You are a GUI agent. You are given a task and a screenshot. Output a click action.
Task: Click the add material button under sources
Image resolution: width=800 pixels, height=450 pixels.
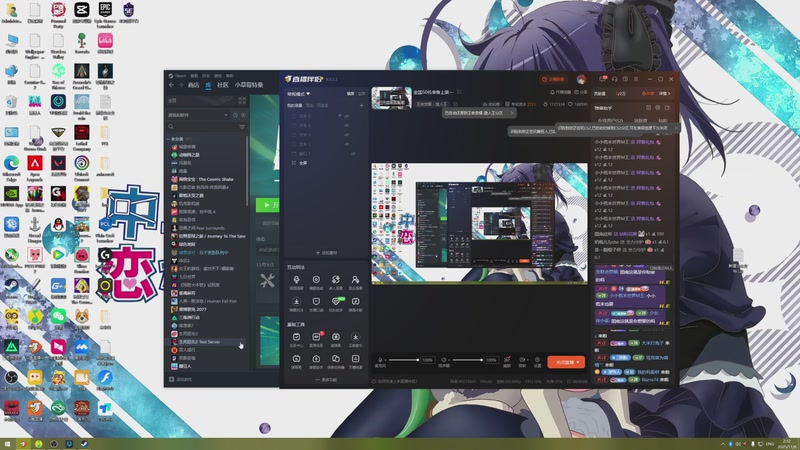(x=326, y=253)
